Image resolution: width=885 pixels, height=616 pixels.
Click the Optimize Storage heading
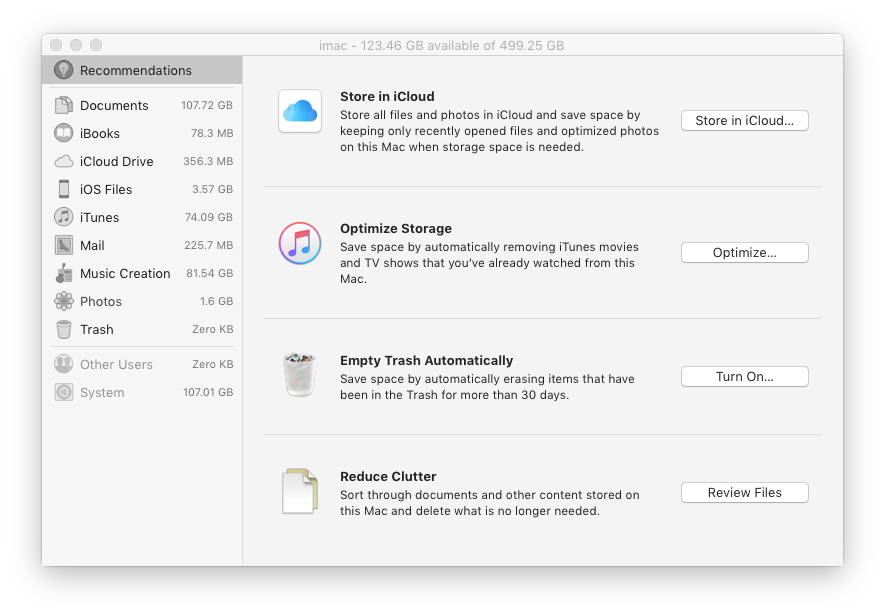pos(396,229)
